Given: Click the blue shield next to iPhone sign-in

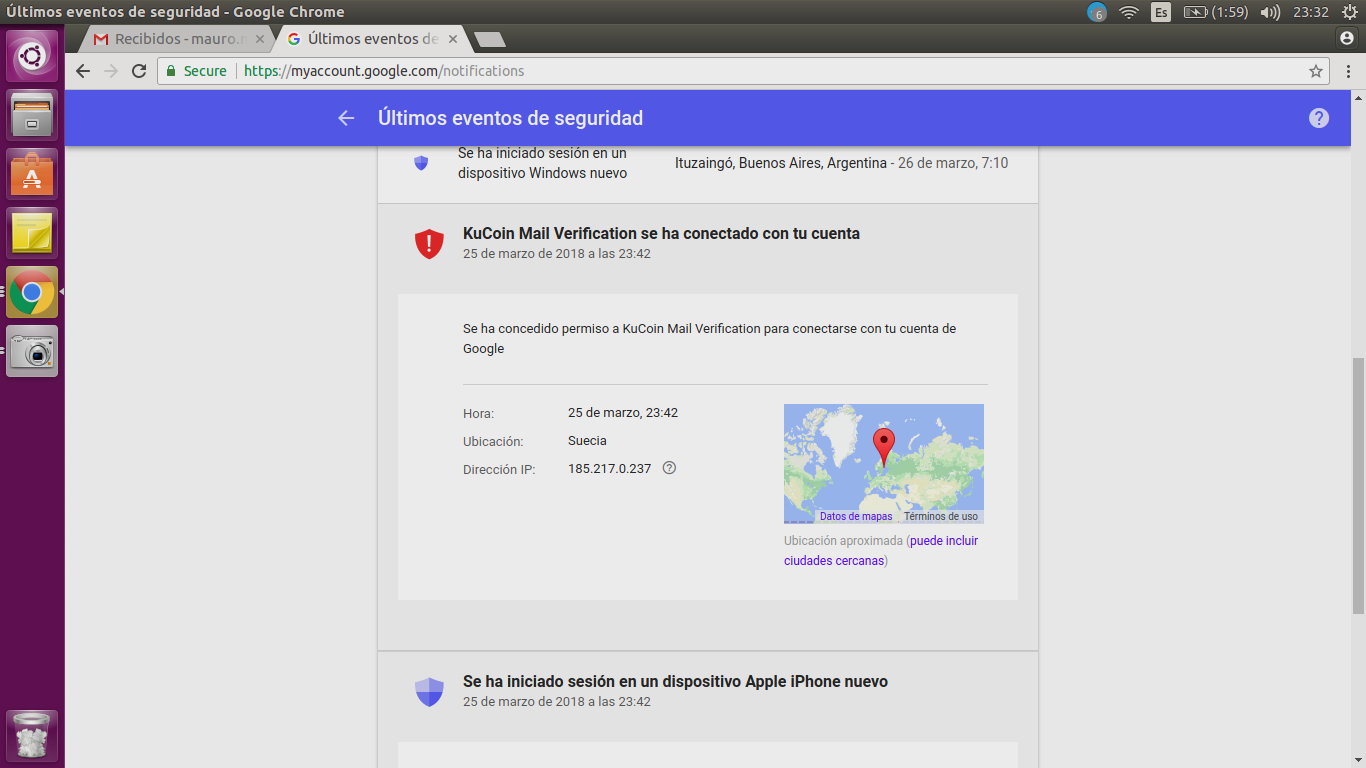Looking at the screenshot, I should [429, 691].
